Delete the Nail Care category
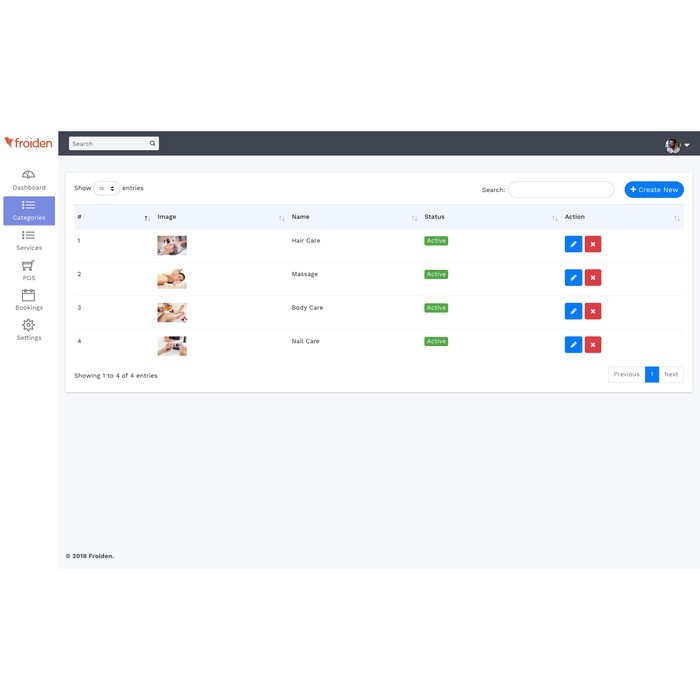The height and width of the screenshot is (700, 700). point(593,345)
